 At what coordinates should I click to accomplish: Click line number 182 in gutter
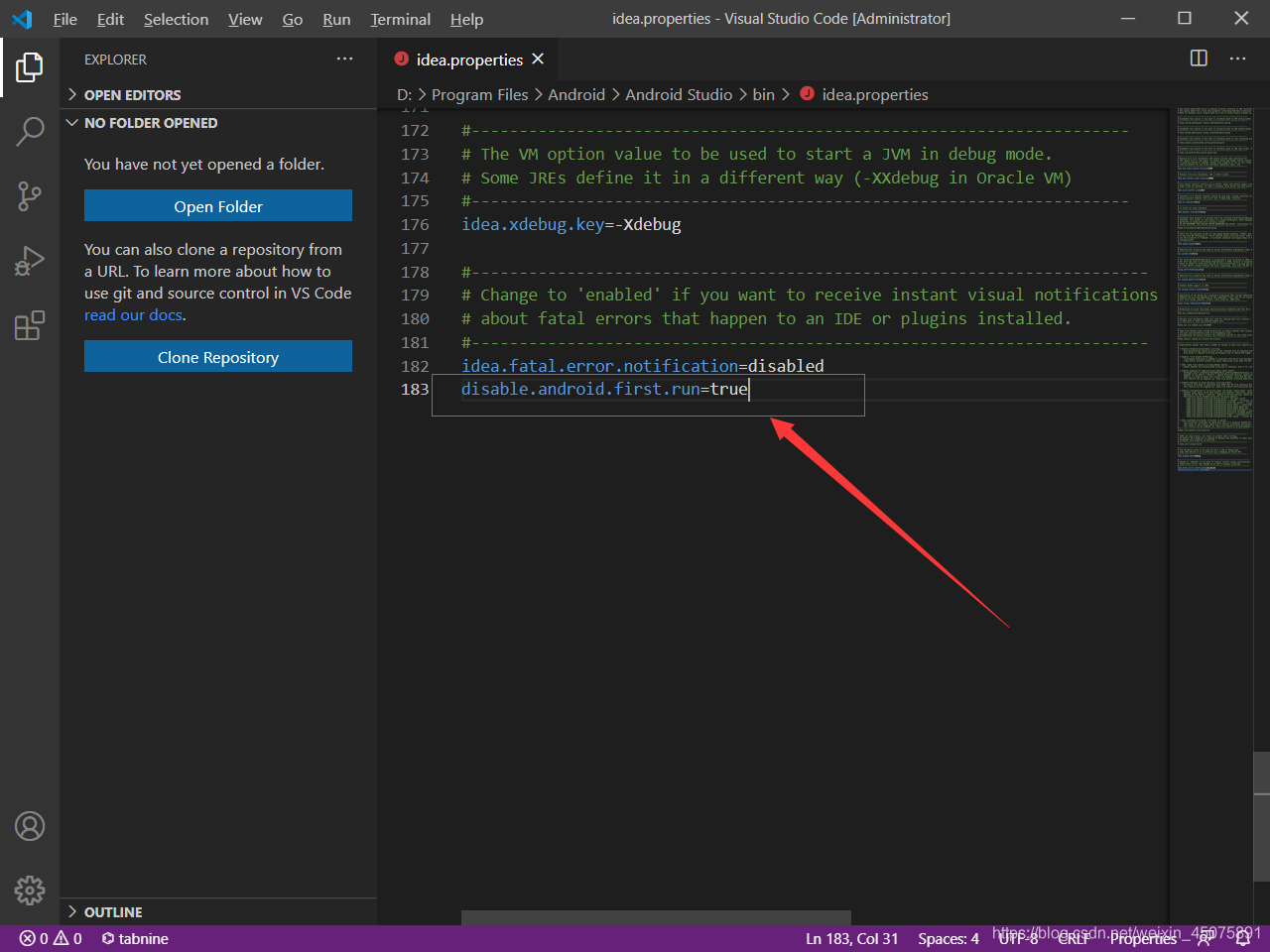pos(415,366)
